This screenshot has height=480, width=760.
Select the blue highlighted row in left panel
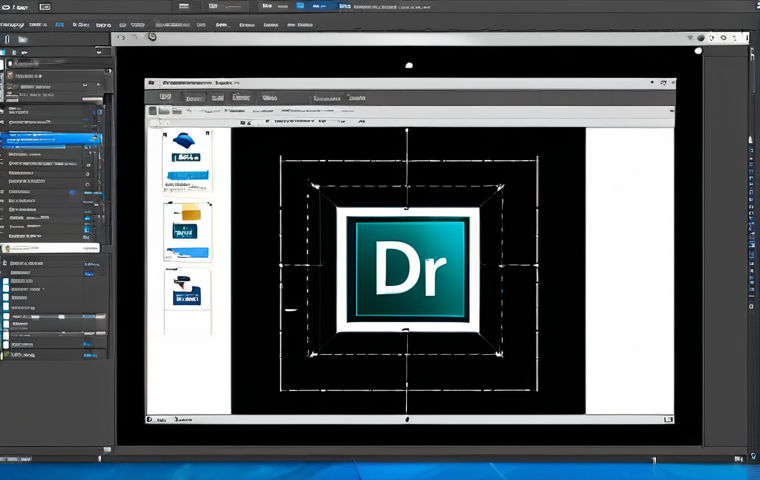tap(51, 139)
